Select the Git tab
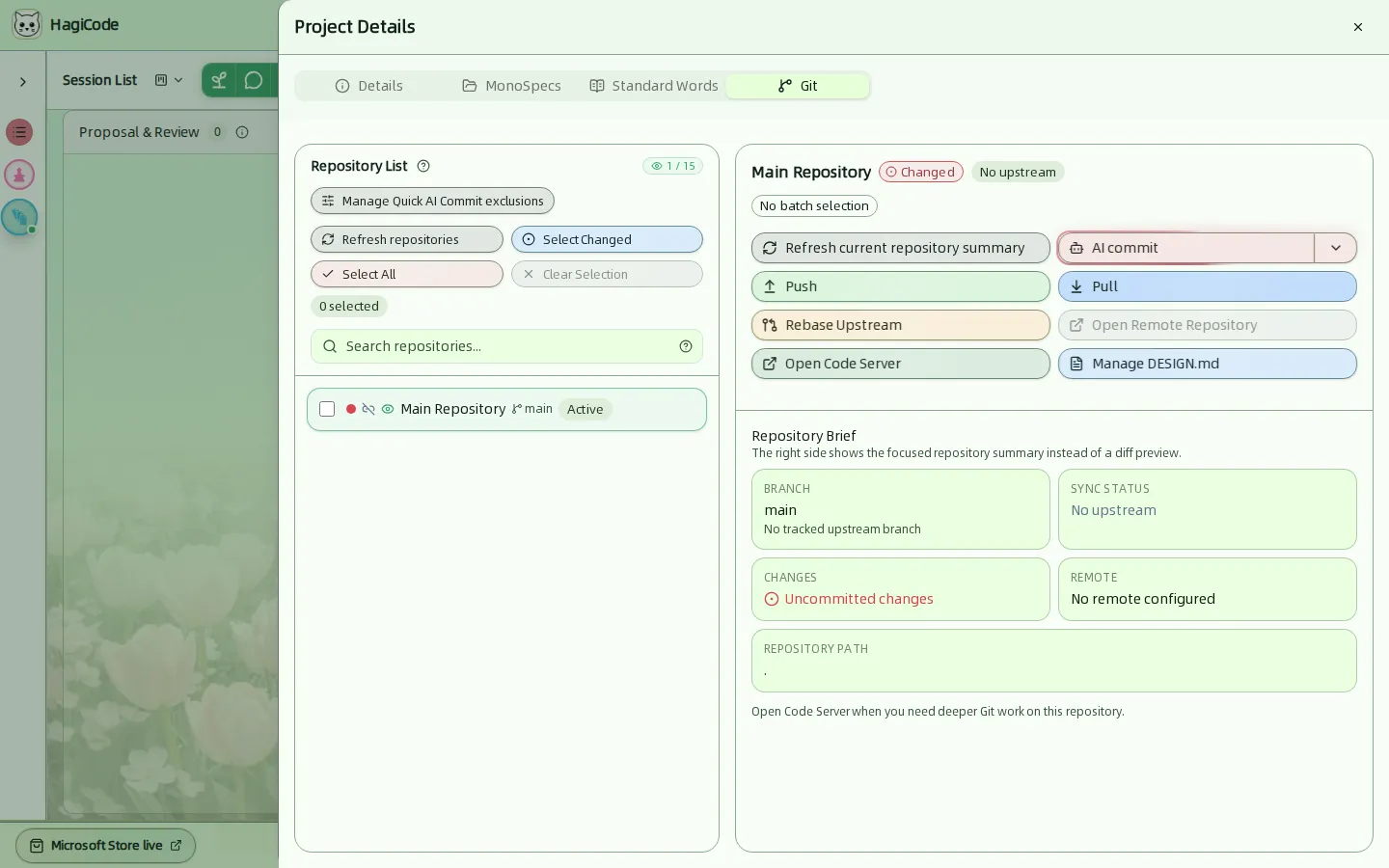Image resolution: width=1389 pixels, height=868 pixels. (x=798, y=86)
